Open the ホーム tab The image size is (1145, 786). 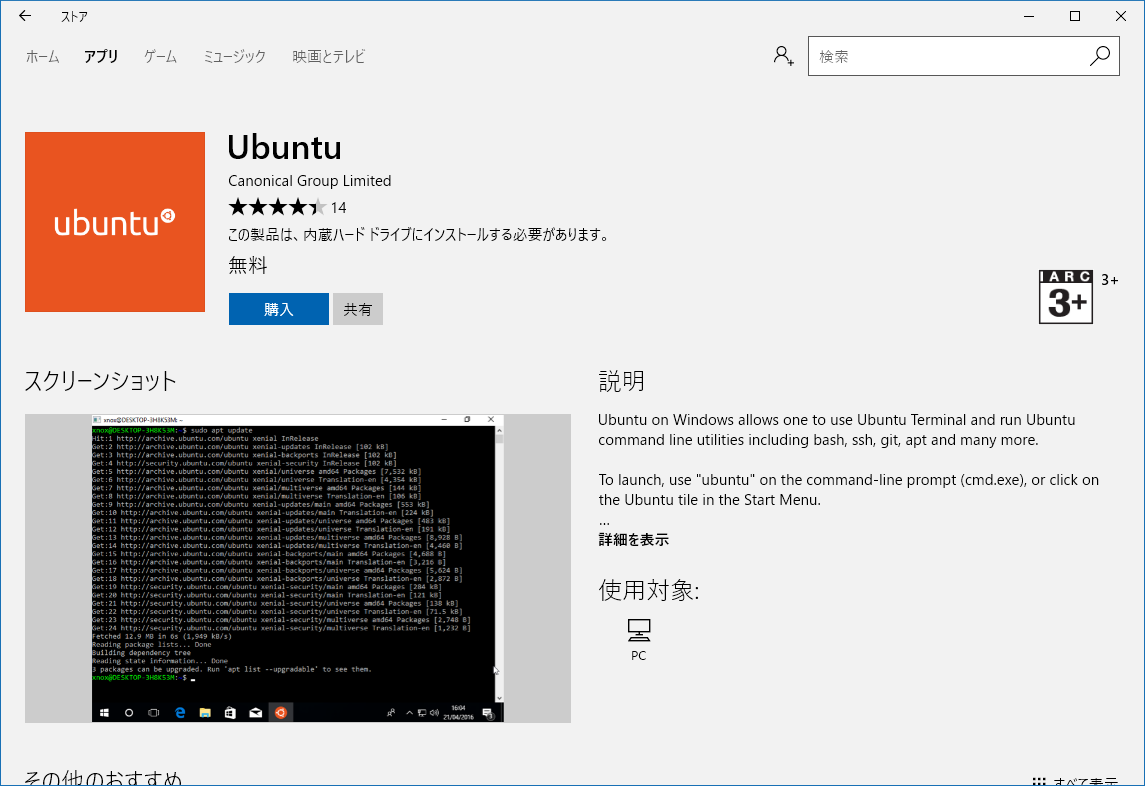tap(42, 56)
